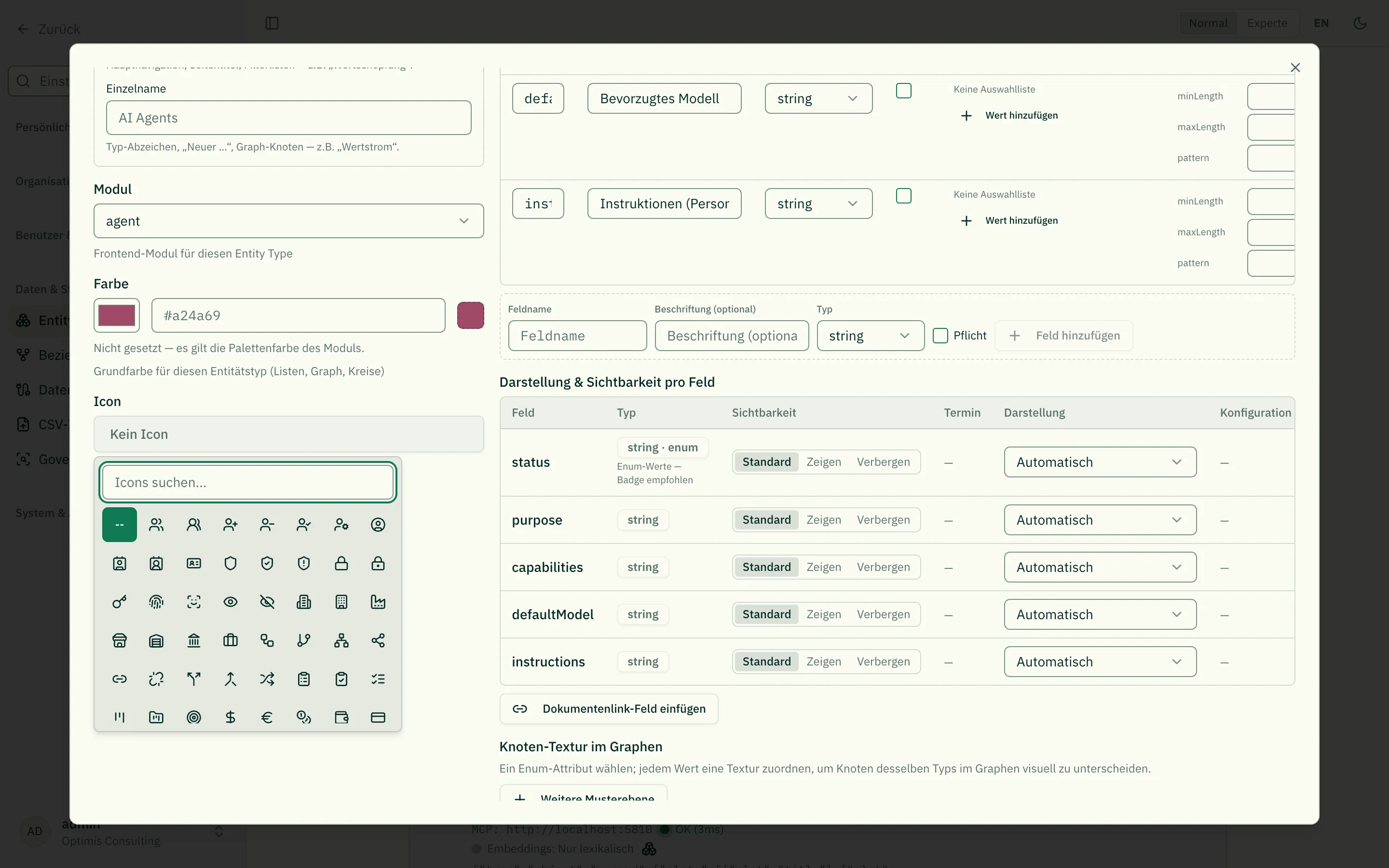The width and height of the screenshot is (1389, 868).
Task: Select the shield with checkmark icon
Action: click(x=267, y=563)
